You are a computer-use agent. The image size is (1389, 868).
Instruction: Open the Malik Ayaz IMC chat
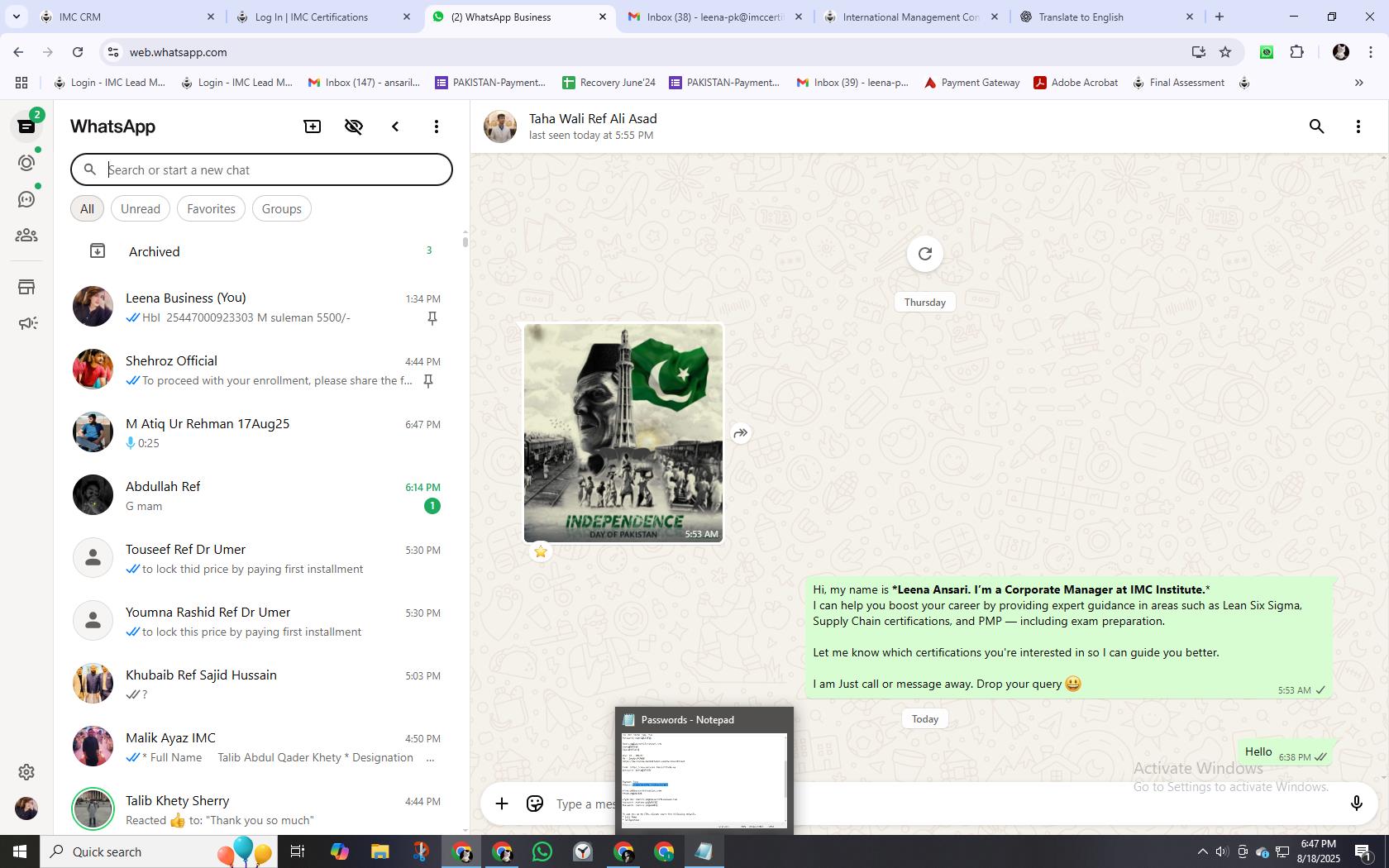pos(261,746)
